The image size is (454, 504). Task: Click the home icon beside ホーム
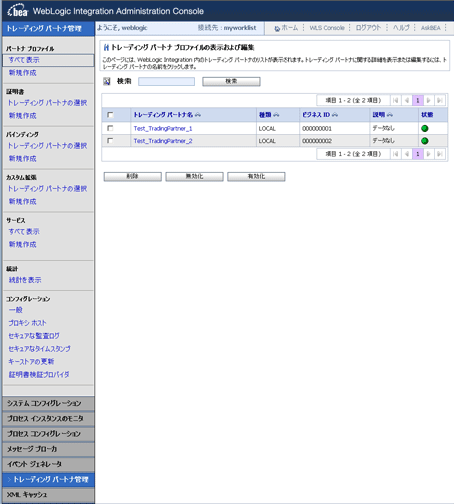point(277,29)
